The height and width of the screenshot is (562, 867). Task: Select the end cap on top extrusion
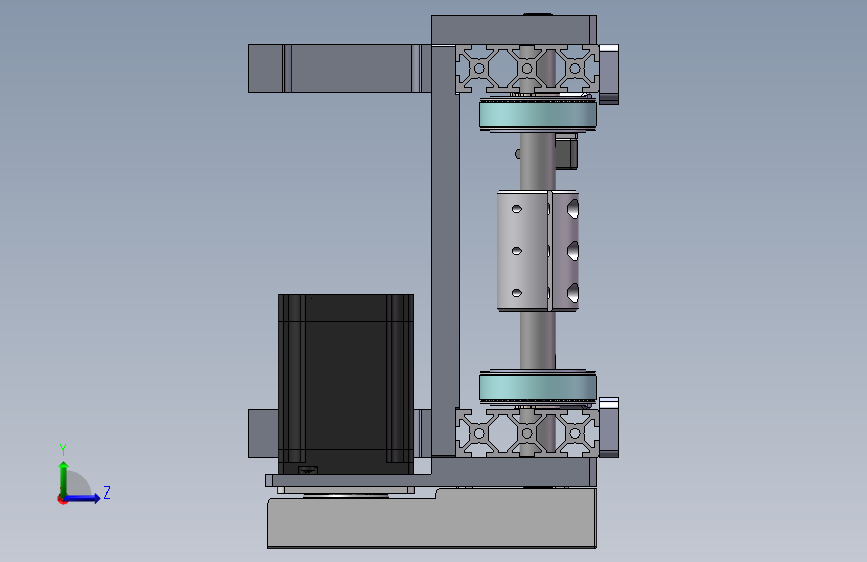coord(609,74)
